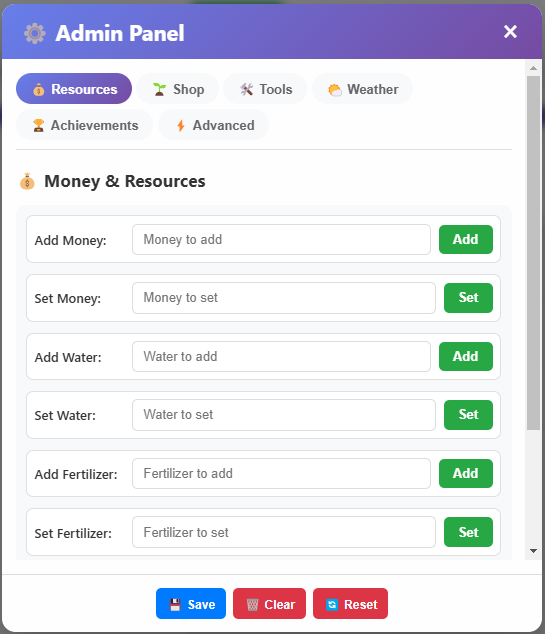Focus the Water to add input field
The width and height of the screenshot is (545, 634).
tap(281, 357)
